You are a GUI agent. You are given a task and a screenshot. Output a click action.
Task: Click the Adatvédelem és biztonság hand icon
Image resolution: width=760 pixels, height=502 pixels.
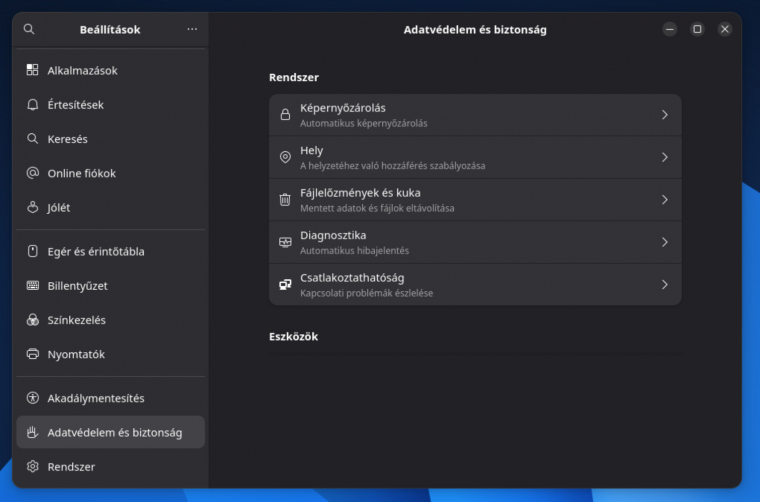(x=32, y=432)
